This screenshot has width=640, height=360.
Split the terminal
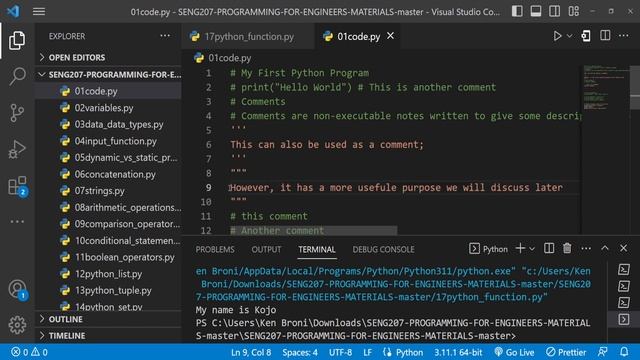click(549, 248)
